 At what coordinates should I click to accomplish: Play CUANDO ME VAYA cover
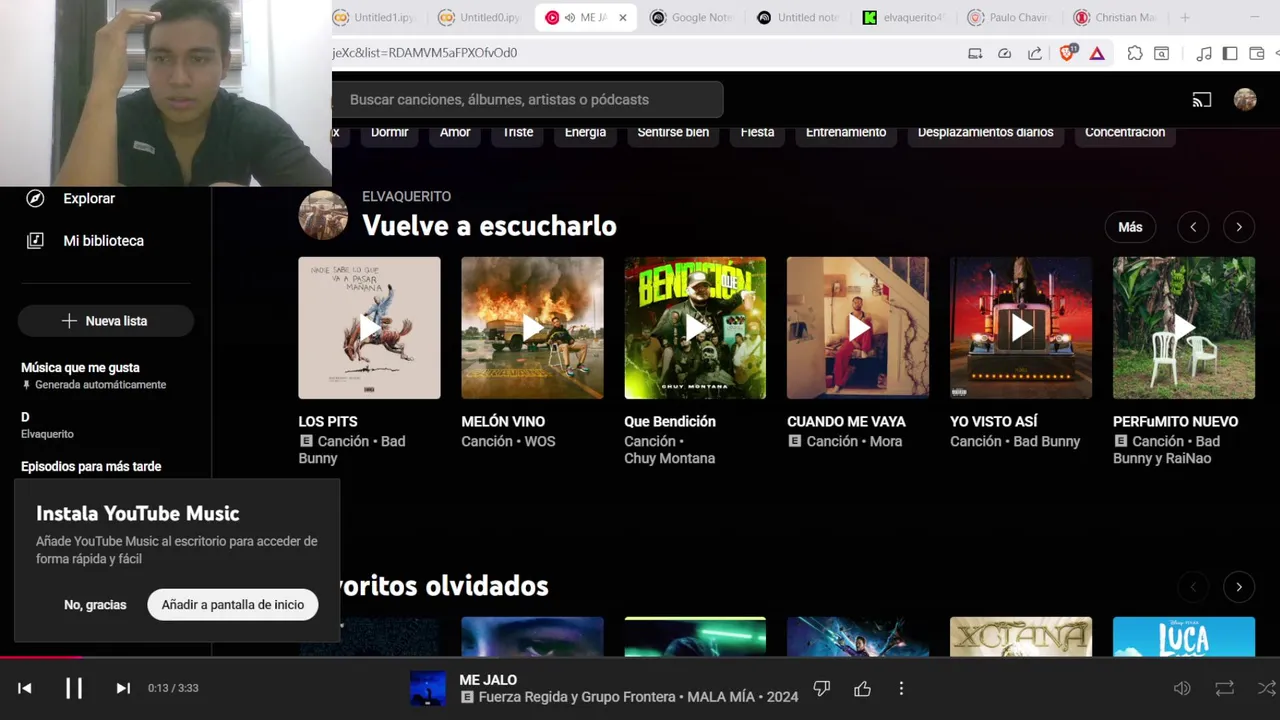tap(858, 328)
